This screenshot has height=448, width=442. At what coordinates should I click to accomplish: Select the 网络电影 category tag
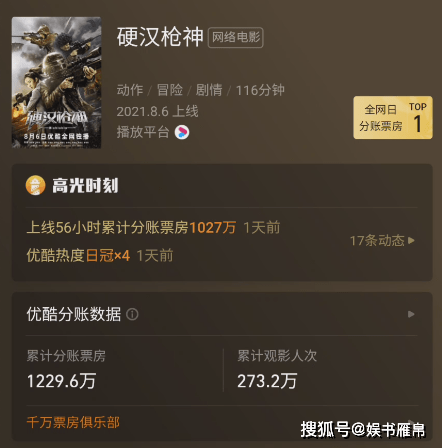236,37
